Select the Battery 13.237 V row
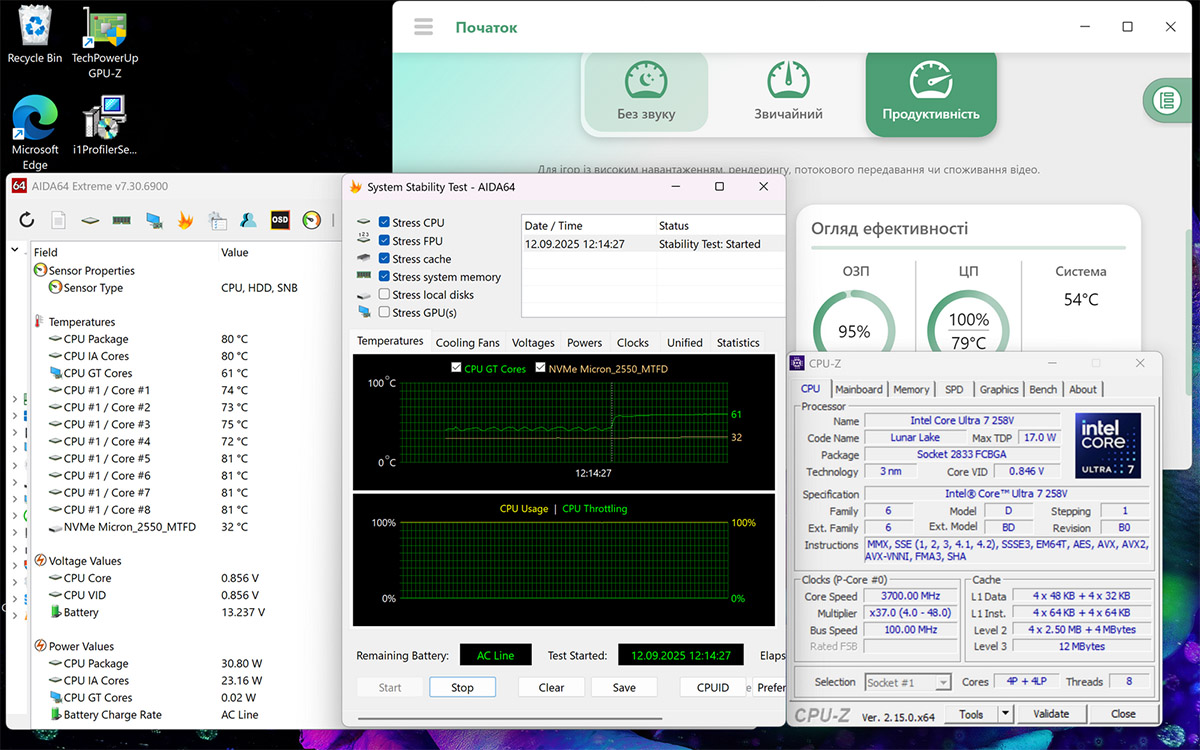Screen dimensions: 1200x750 (x=185, y=612)
